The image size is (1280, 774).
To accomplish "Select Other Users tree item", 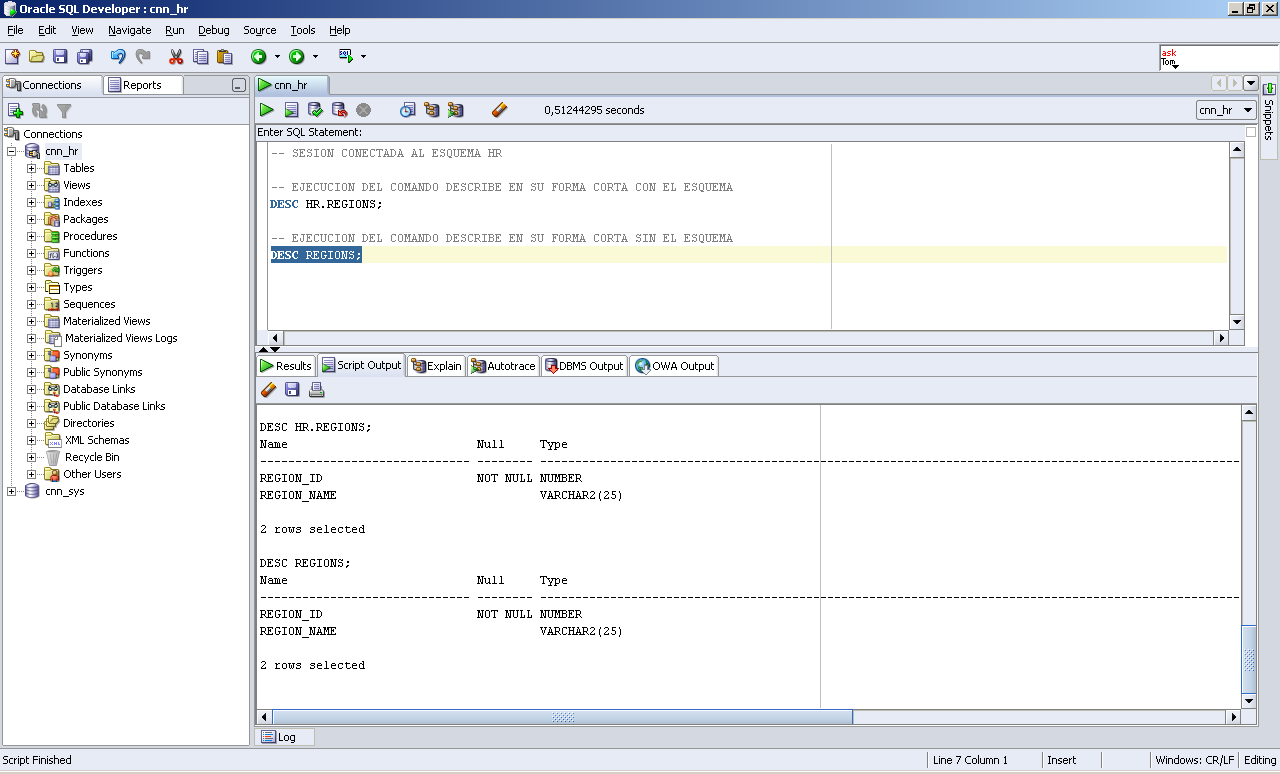I will (x=92, y=474).
